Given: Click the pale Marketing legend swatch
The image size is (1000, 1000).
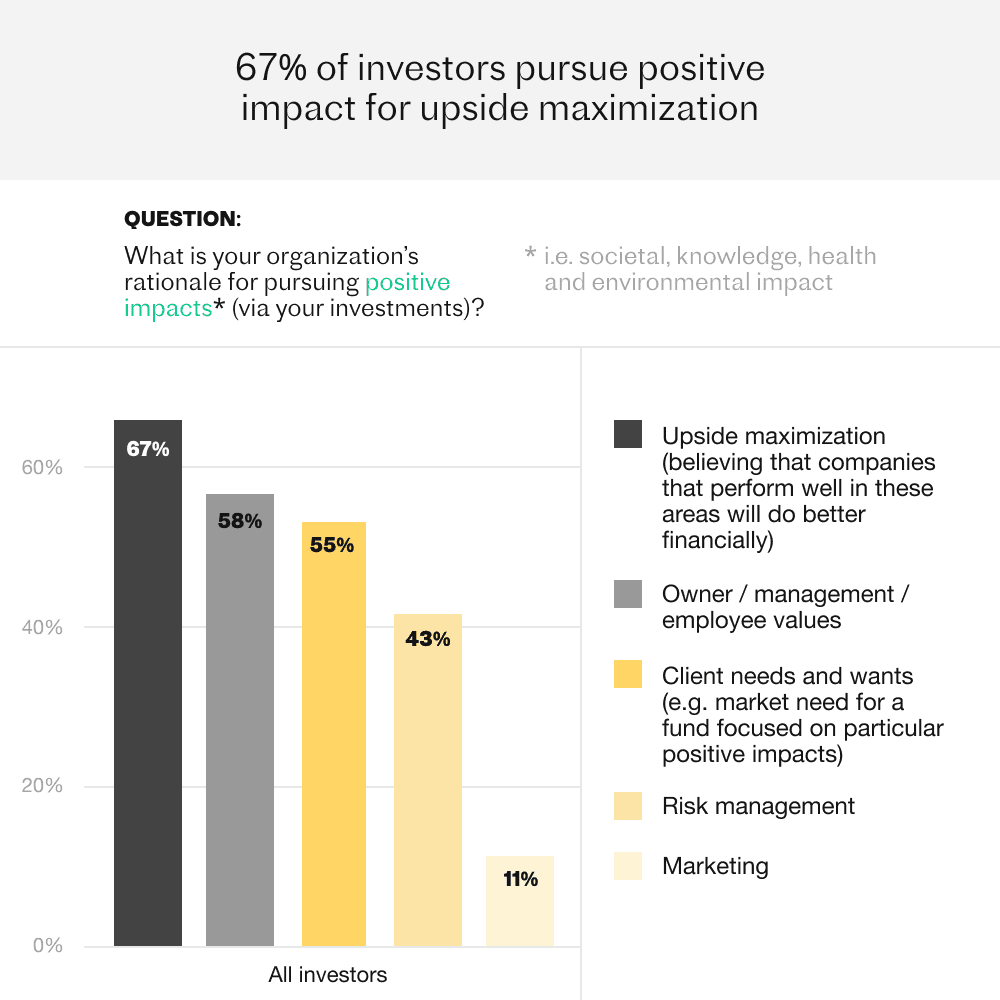Looking at the screenshot, I should 628,866.
